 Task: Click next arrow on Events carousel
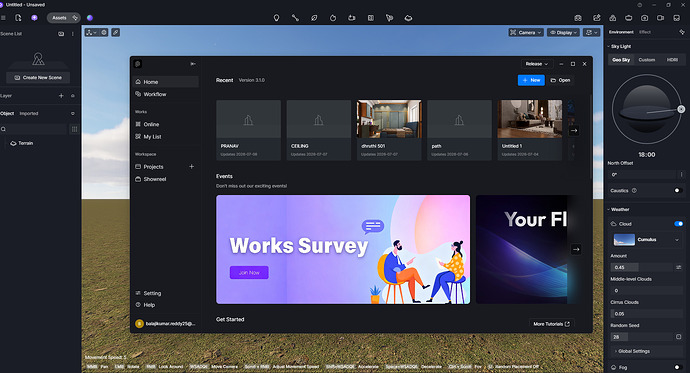click(576, 249)
